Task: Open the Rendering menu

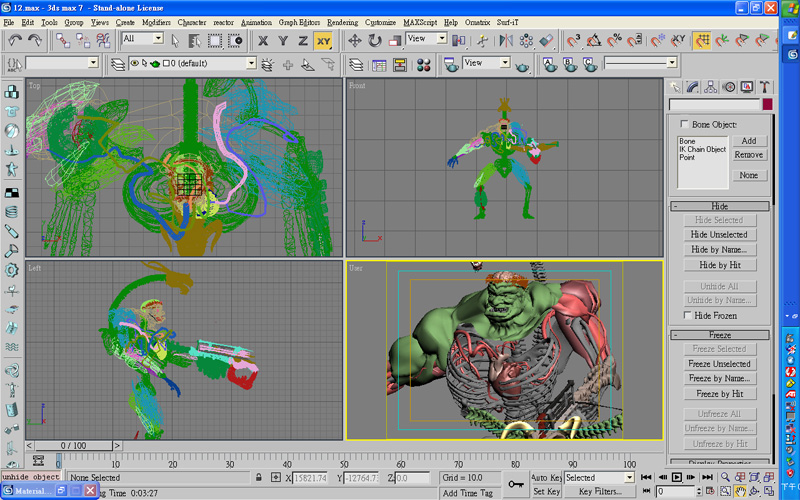Action: (342, 22)
